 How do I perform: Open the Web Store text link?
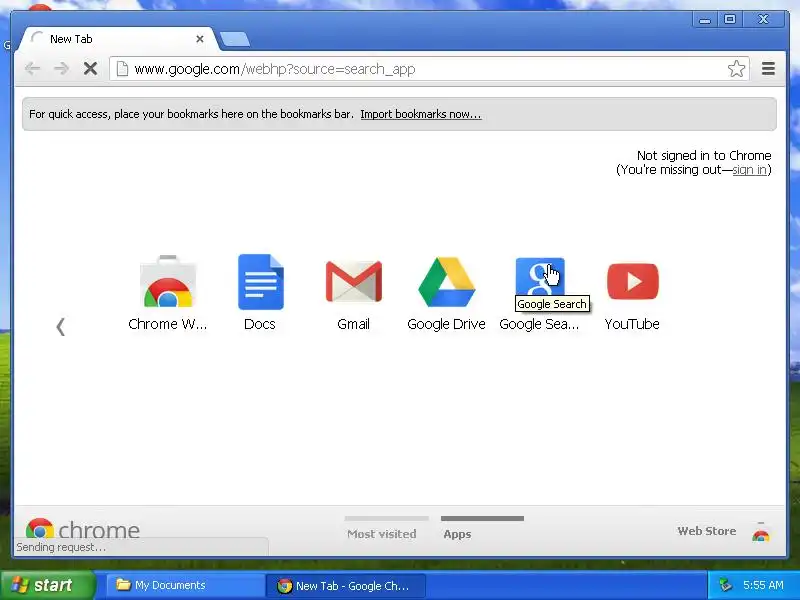coord(707,531)
